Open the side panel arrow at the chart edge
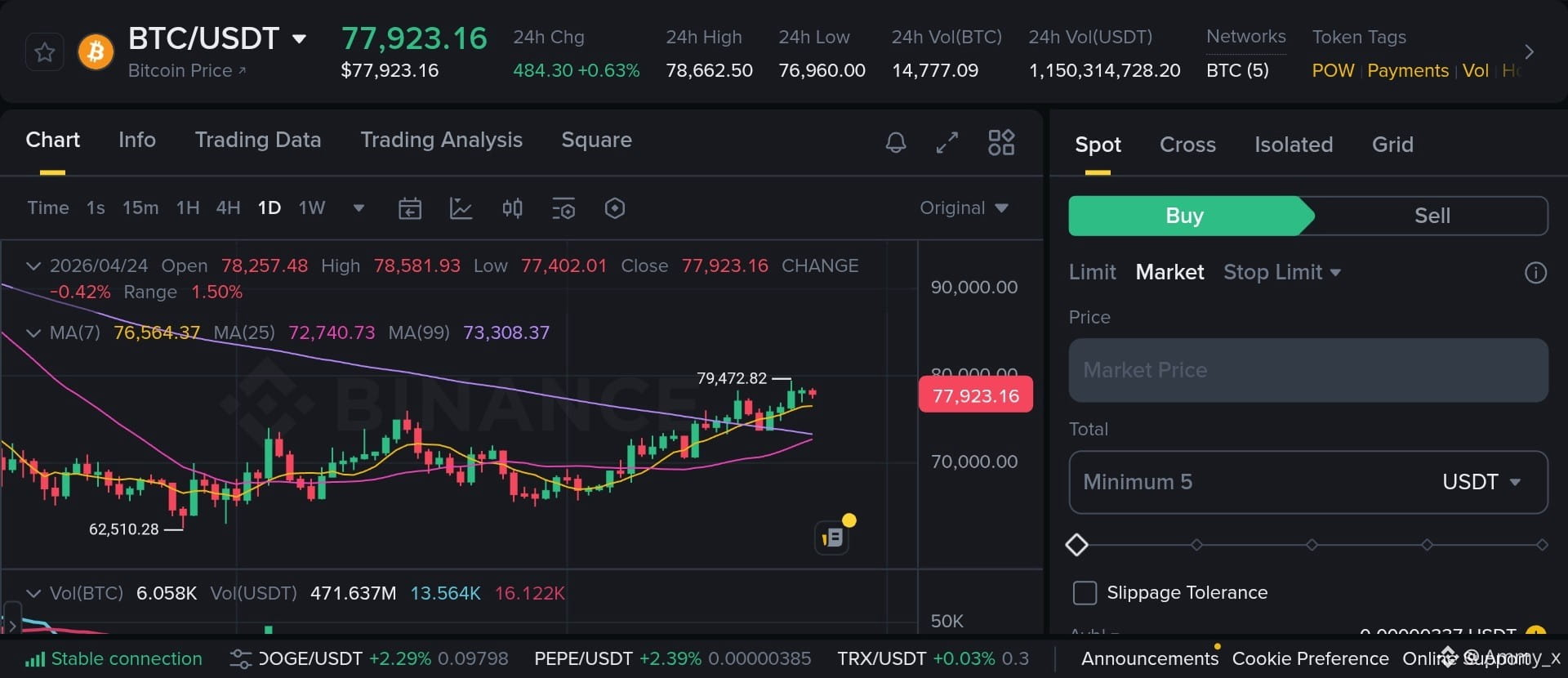The image size is (1568, 678). coord(11,625)
